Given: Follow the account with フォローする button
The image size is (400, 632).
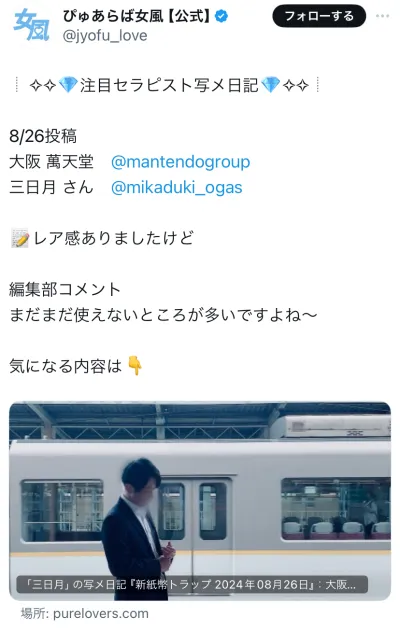Looking at the screenshot, I should [319, 16].
